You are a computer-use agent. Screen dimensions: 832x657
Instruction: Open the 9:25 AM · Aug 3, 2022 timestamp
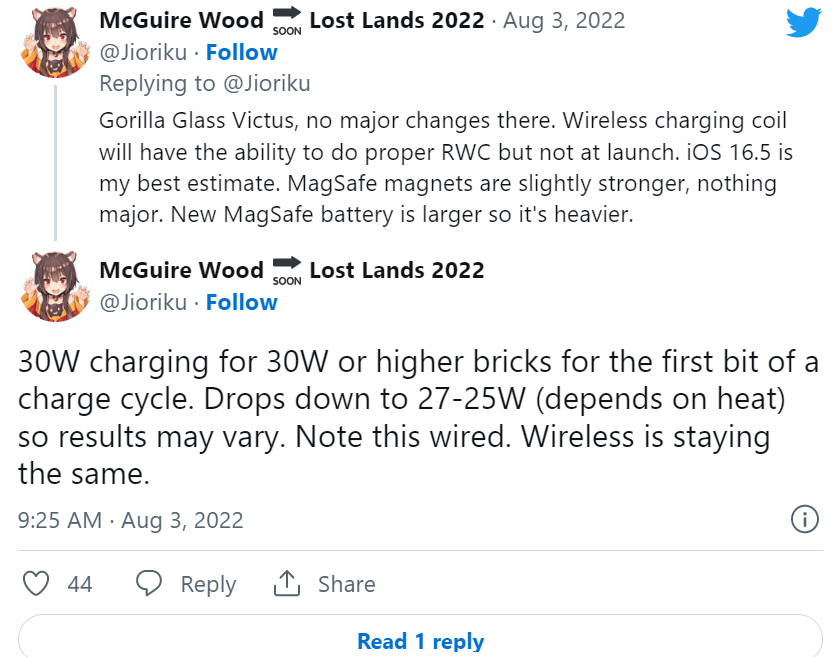(131, 521)
